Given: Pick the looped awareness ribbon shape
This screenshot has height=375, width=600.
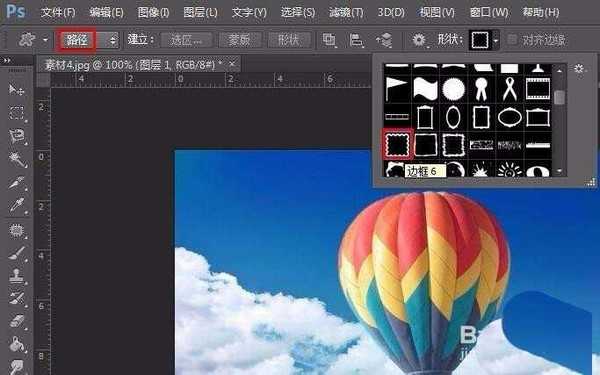Looking at the screenshot, I should [510, 89].
